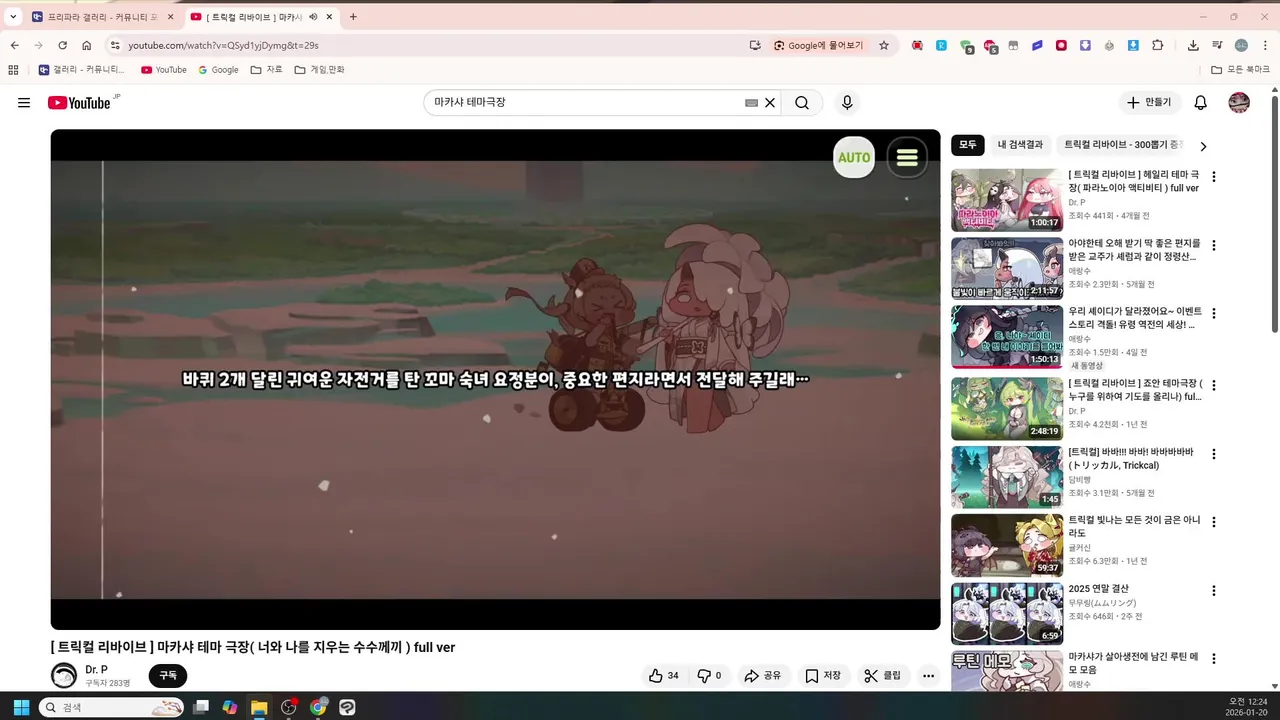Open the apps grid in bookmarks bar
The height and width of the screenshot is (720, 1280).
coord(13,70)
